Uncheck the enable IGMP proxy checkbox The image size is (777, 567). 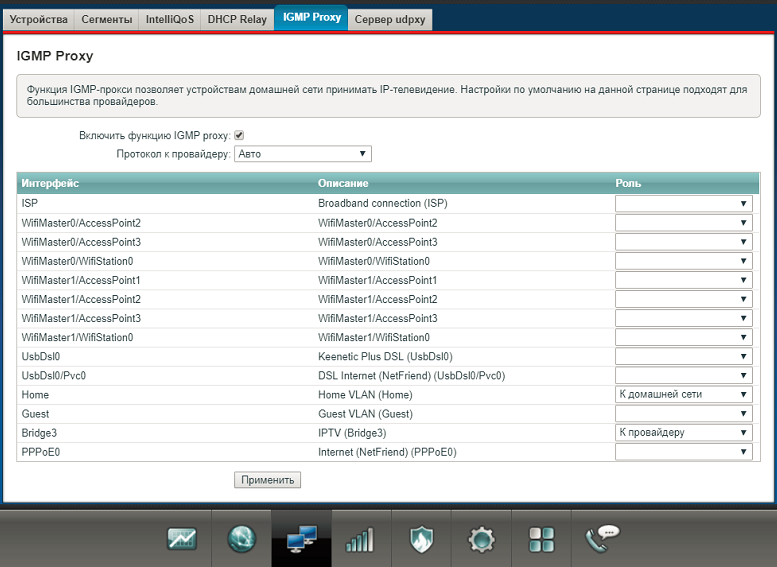[239, 135]
